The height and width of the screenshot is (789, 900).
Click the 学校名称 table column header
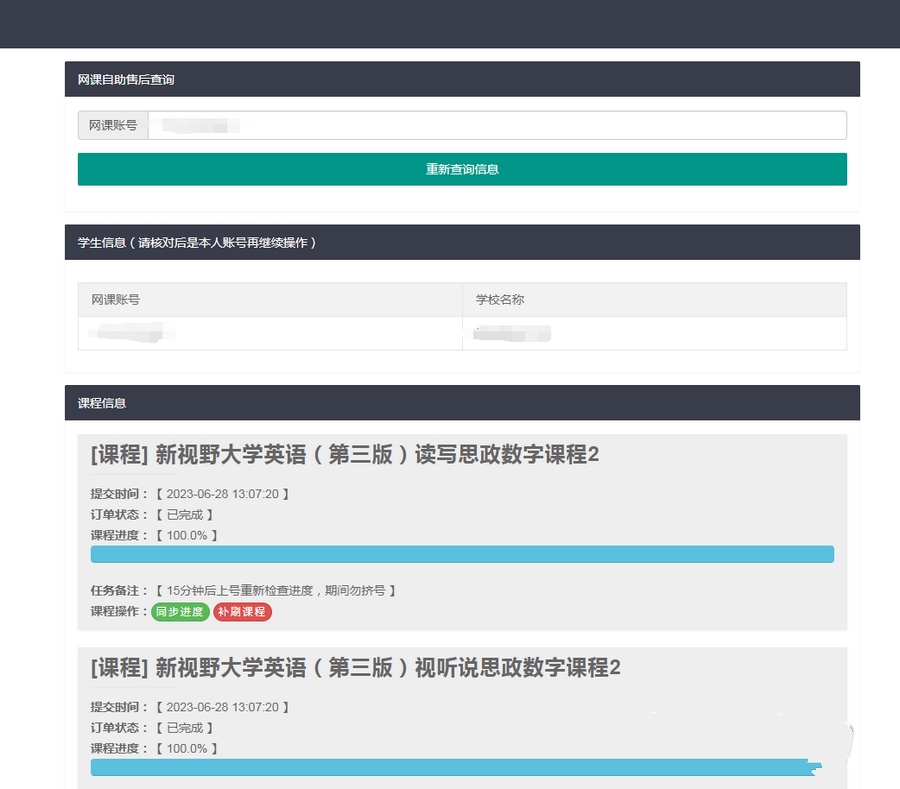pyautogui.click(x=654, y=300)
